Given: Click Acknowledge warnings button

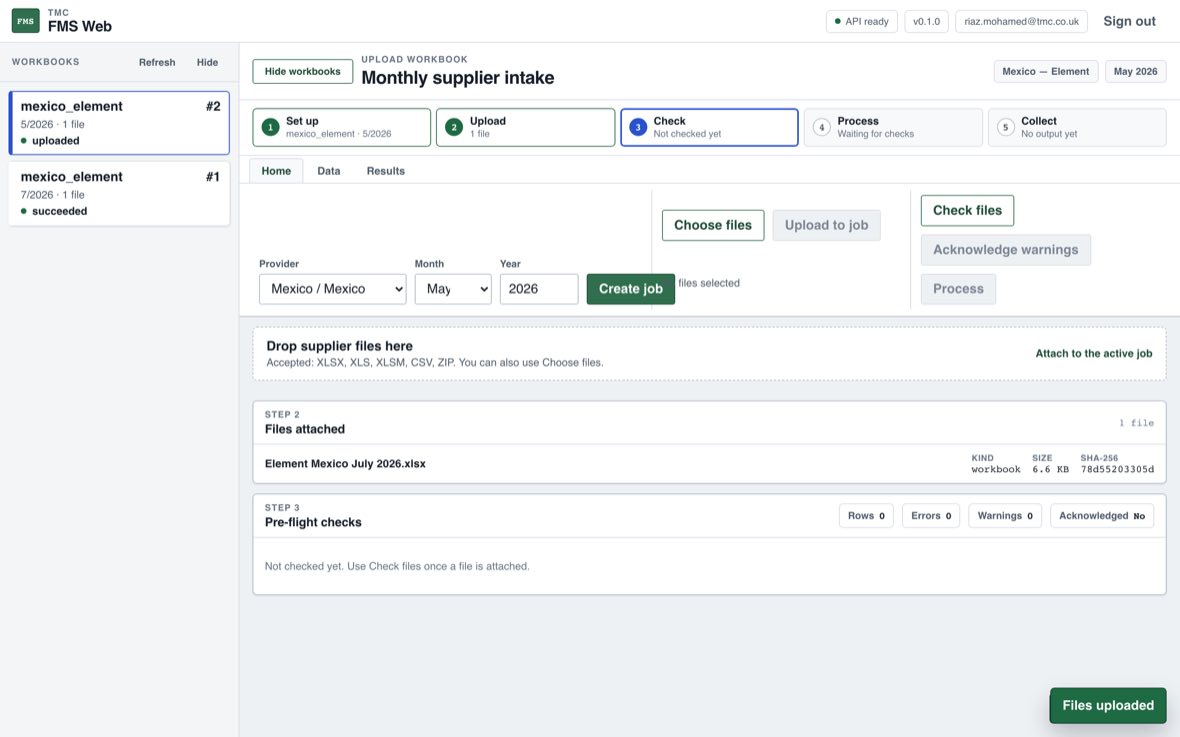Looking at the screenshot, I should coord(1005,250).
